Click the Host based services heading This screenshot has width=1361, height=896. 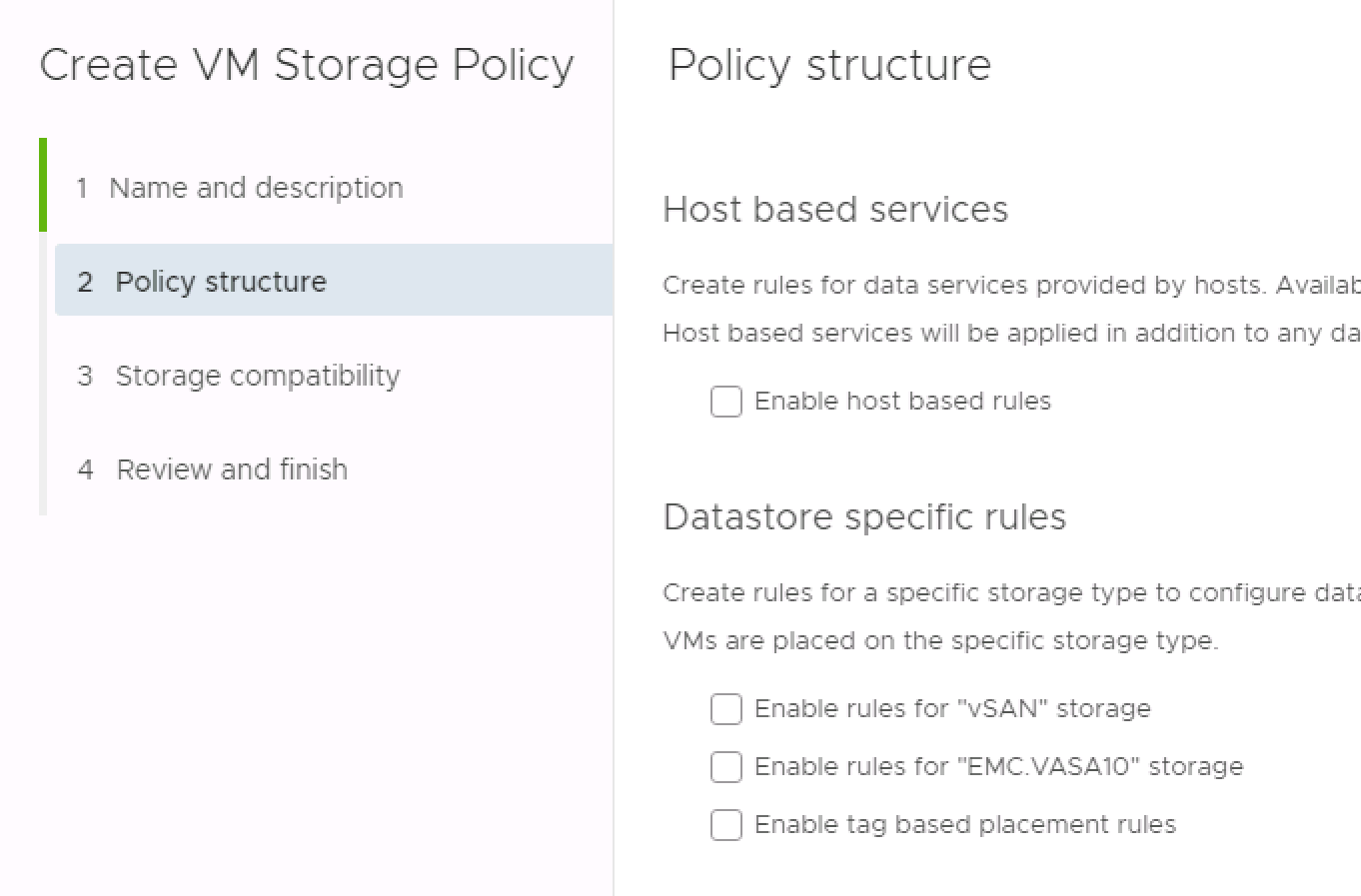(x=835, y=209)
